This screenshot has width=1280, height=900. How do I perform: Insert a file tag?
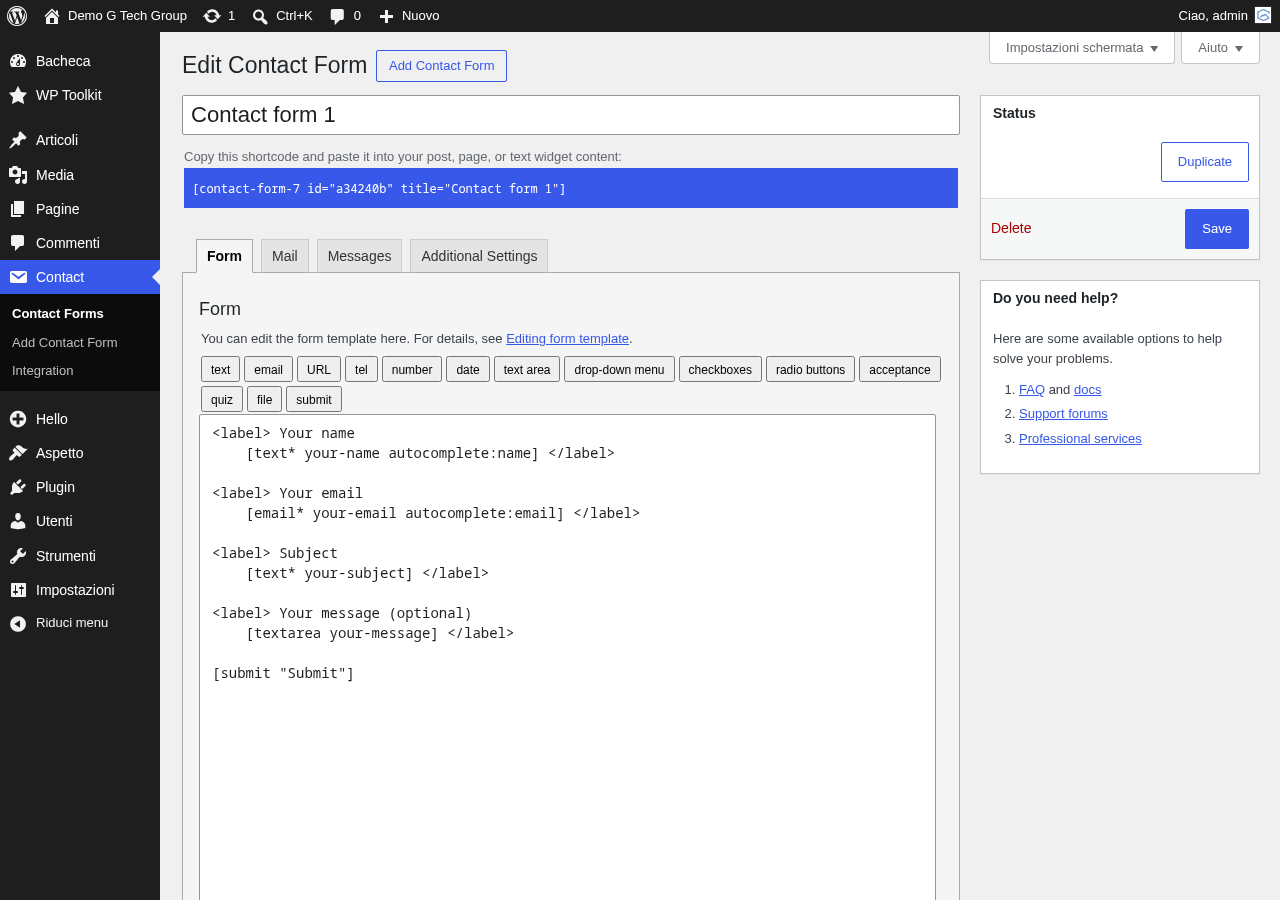click(264, 399)
